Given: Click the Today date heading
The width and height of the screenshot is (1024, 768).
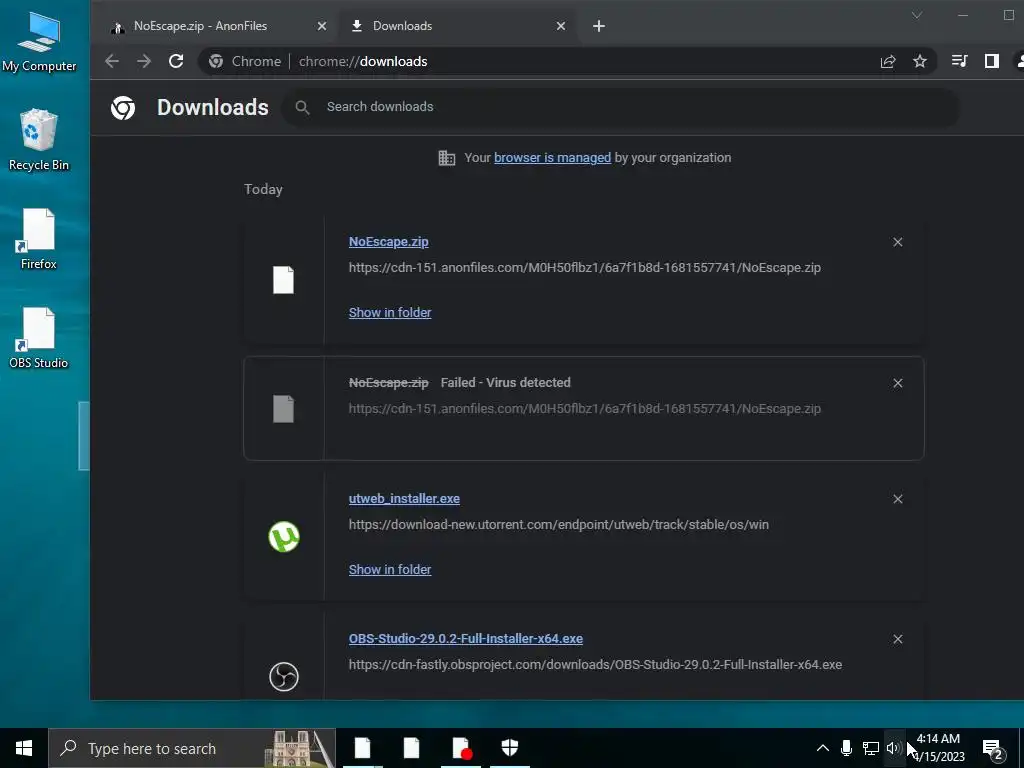Looking at the screenshot, I should (x=263, y=189).
